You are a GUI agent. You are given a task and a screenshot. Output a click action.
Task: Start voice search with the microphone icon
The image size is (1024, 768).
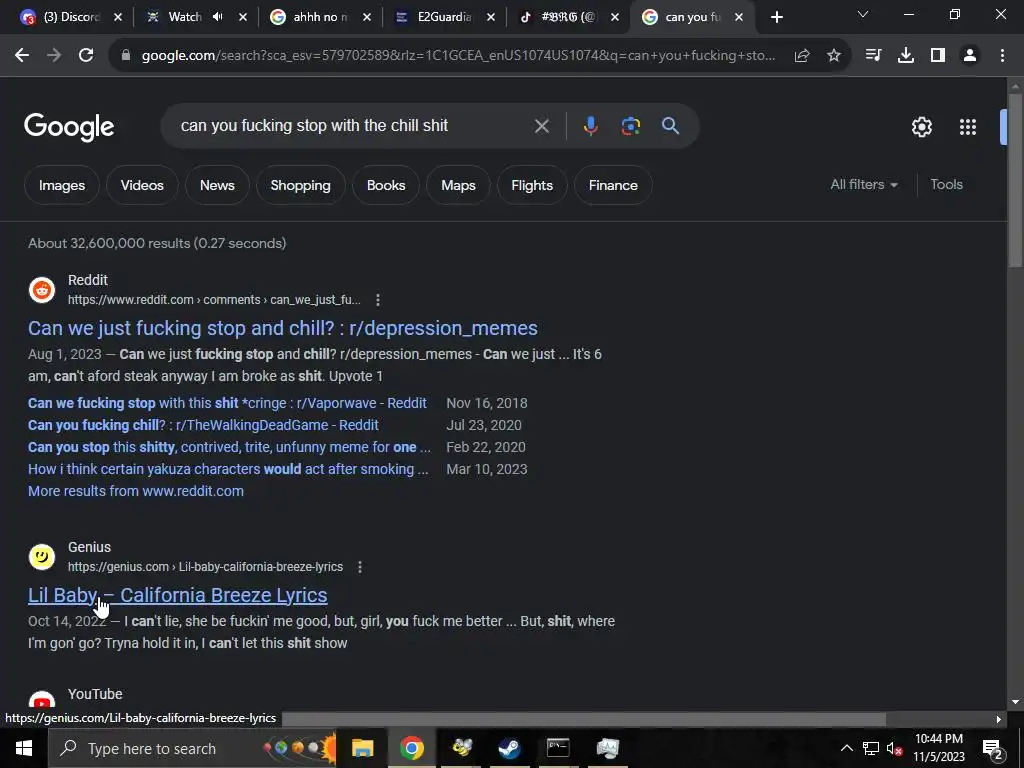[590, 126]
